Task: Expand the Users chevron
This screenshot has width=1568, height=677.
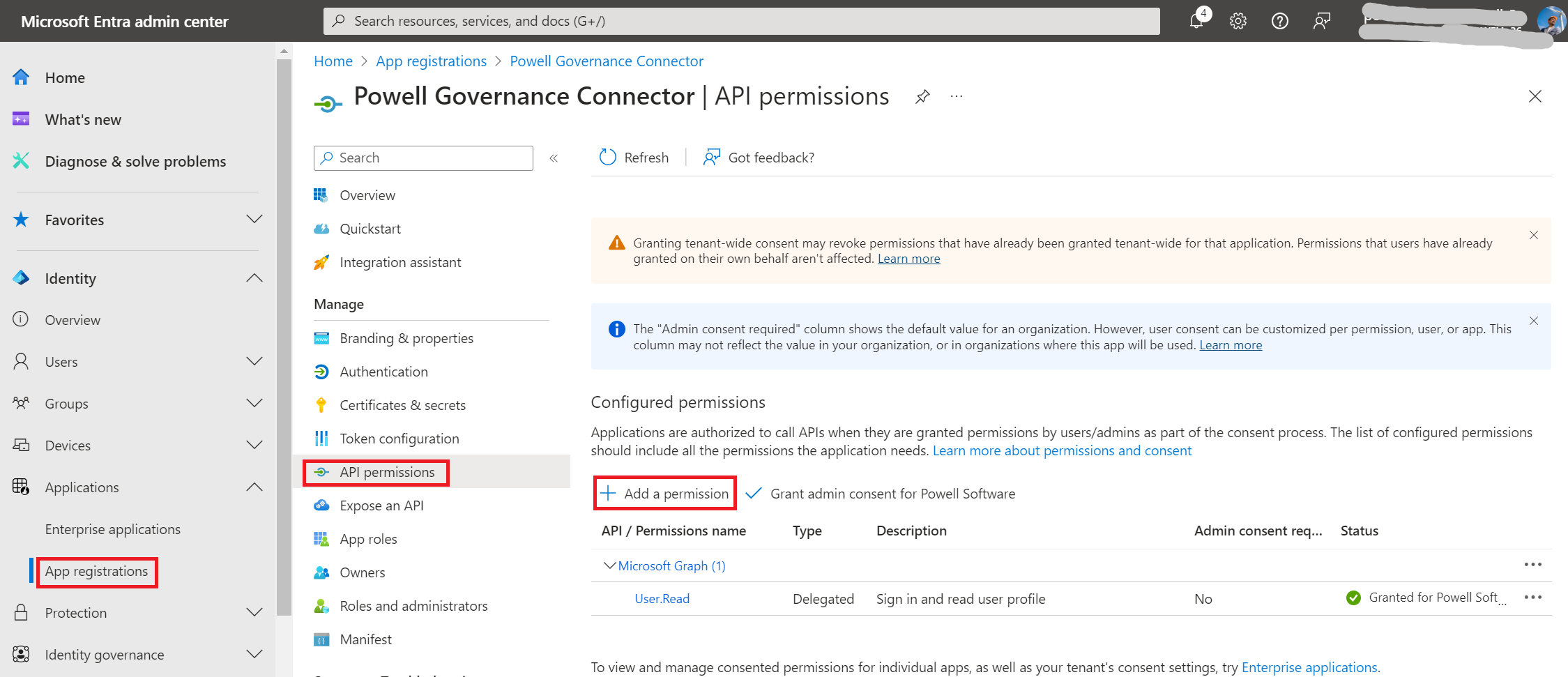Action: [x=254, y=361]
